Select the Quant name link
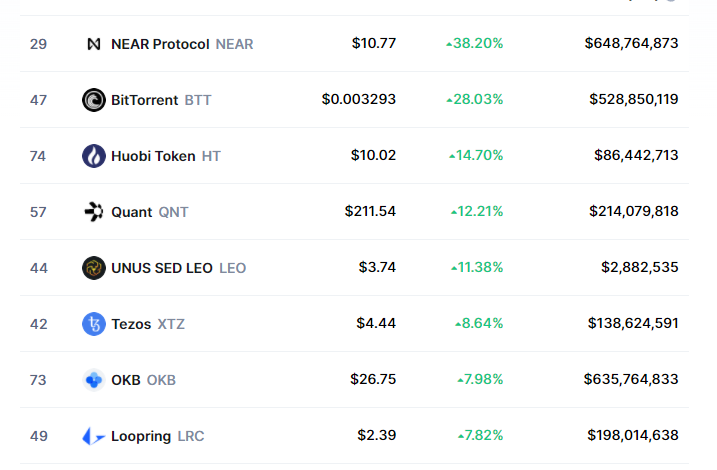 pos(132,212)
